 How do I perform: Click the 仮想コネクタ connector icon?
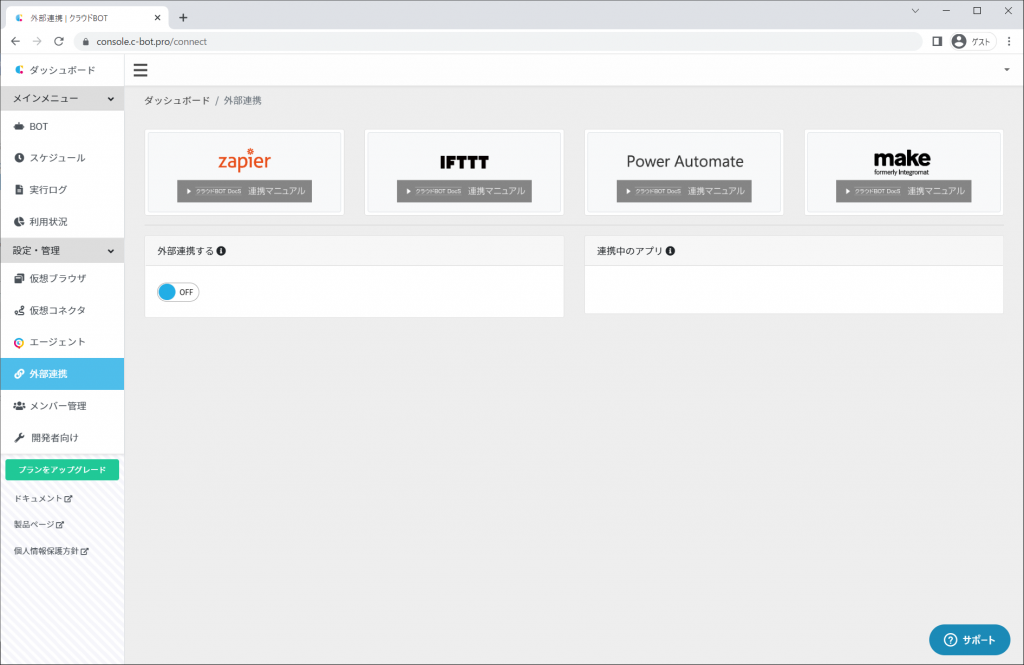point(19,310)
